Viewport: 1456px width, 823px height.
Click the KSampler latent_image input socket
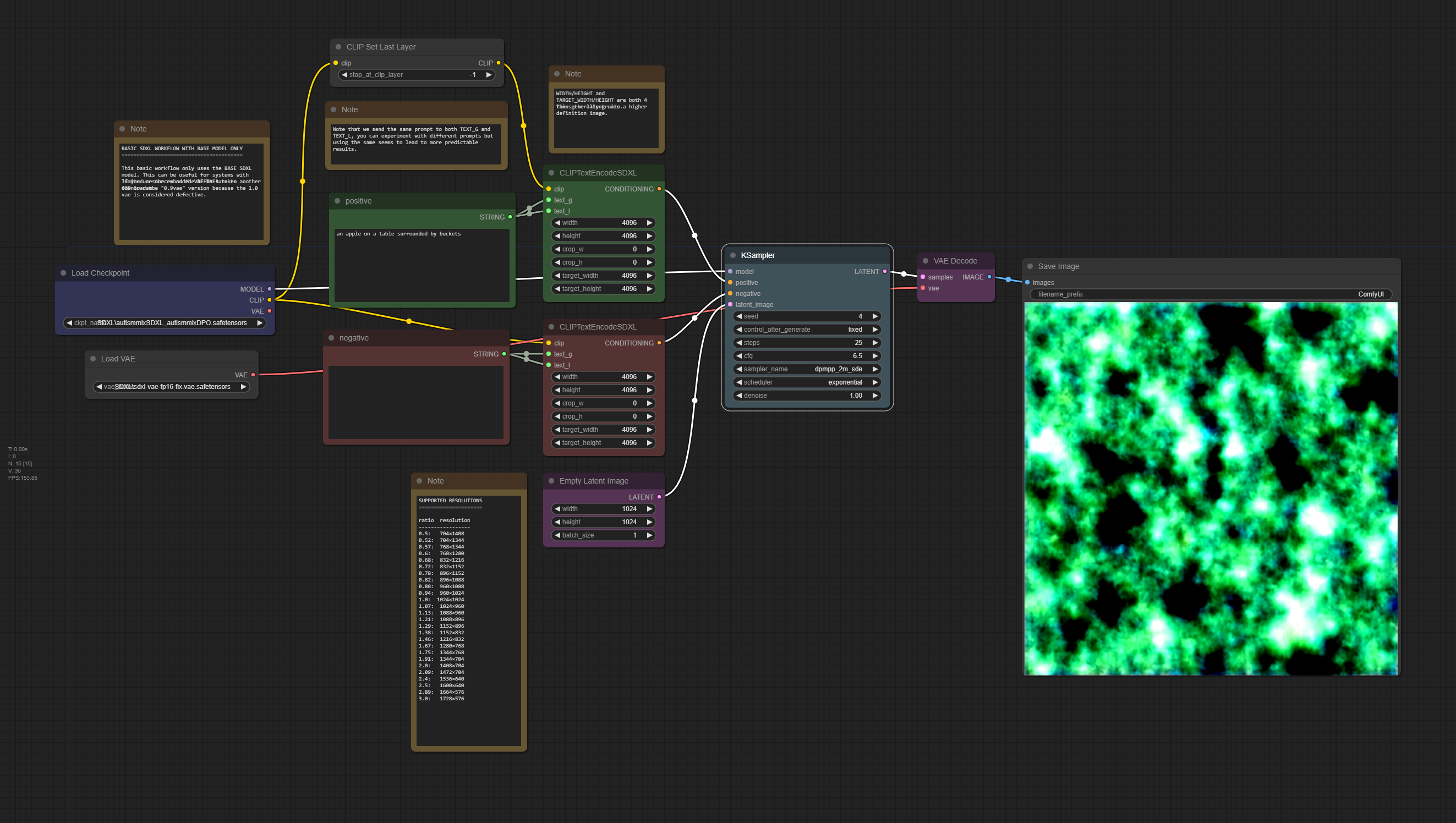click(730, 305)
